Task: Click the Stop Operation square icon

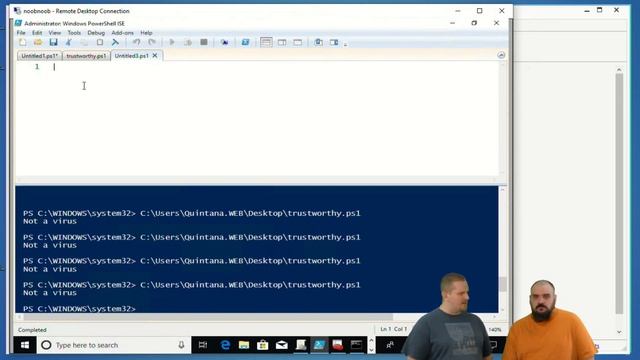Action: [204, 42]
